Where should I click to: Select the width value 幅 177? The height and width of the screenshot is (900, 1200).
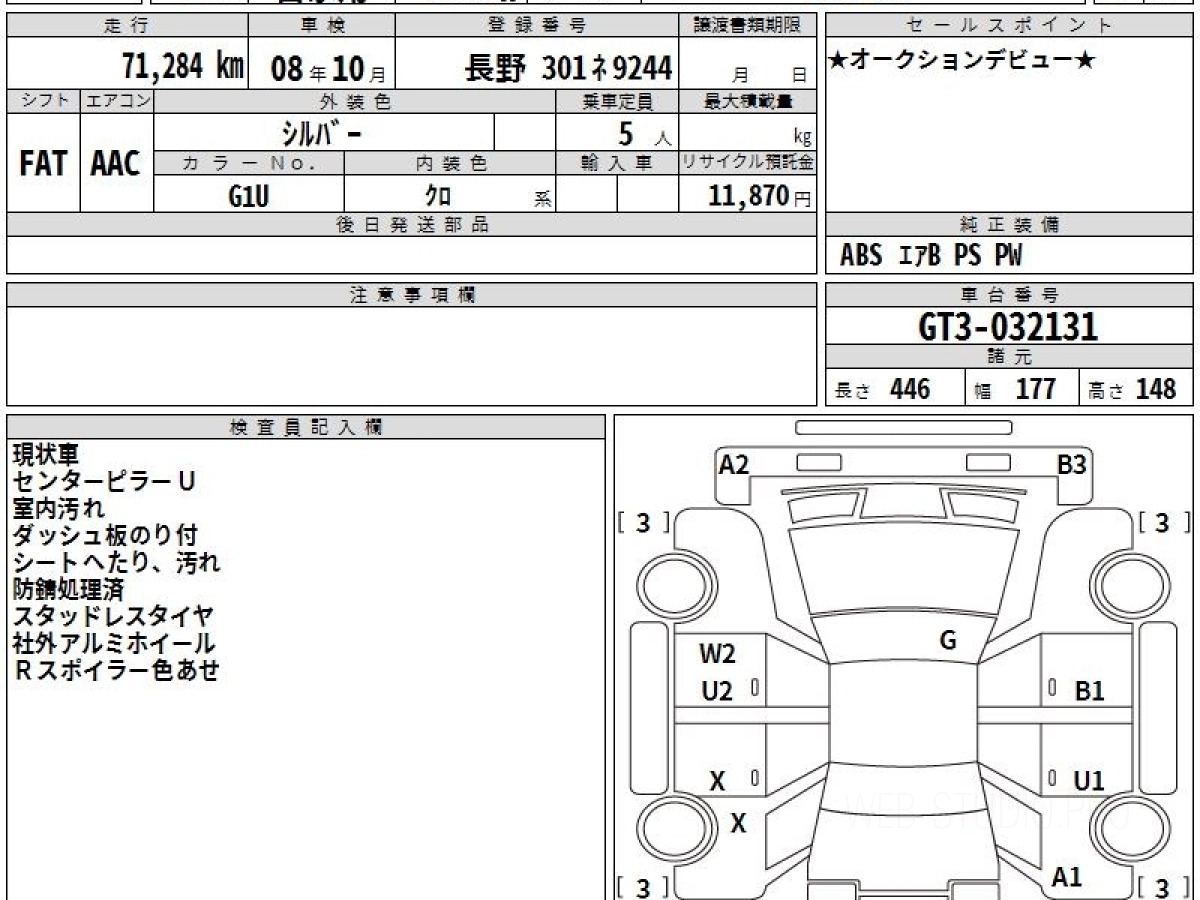tap(1016, 389)
